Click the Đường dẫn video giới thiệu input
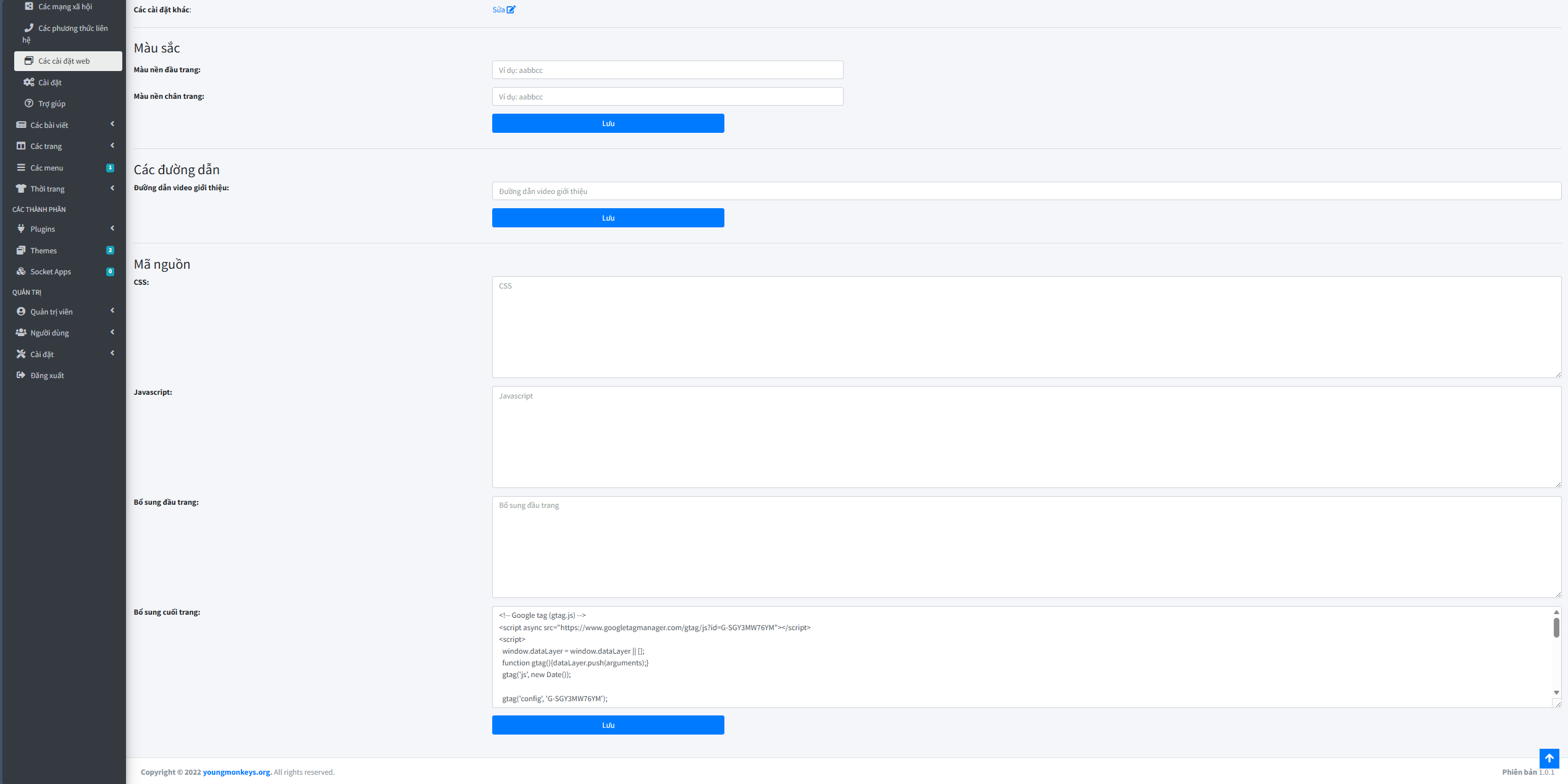The height and width of the screenshot is (784, 1568). pos(1026,192)
